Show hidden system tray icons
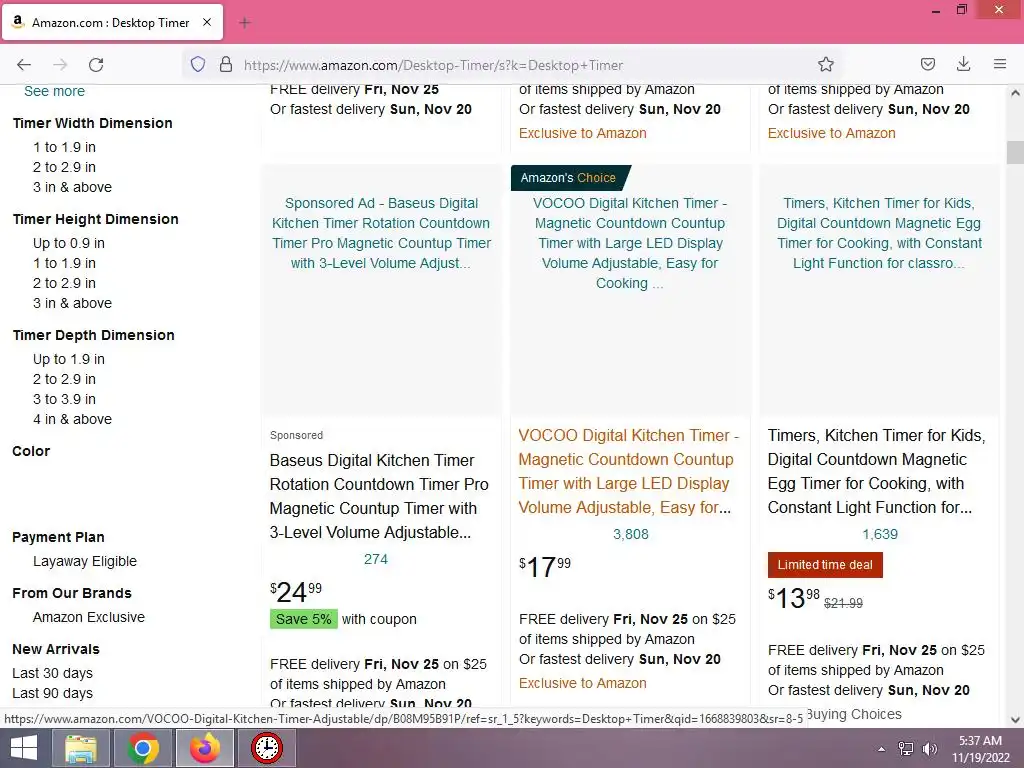 pyautogui.click(x=882, y=749)
